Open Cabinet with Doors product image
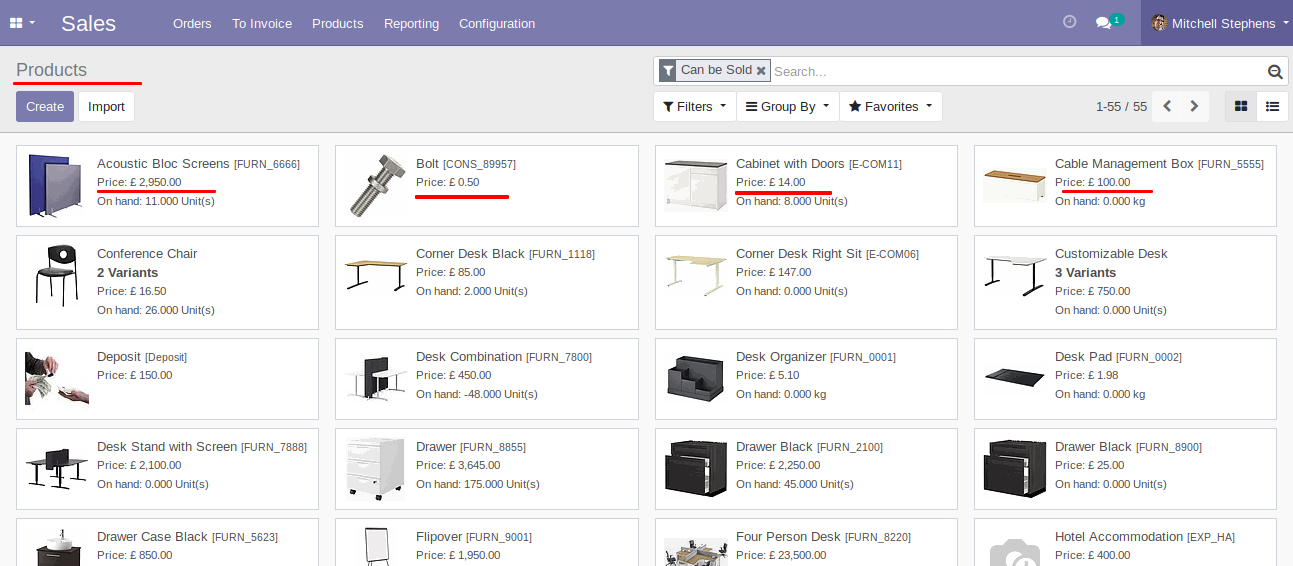1293x566 pixels. pyautogui.click(x=696, y=186)
